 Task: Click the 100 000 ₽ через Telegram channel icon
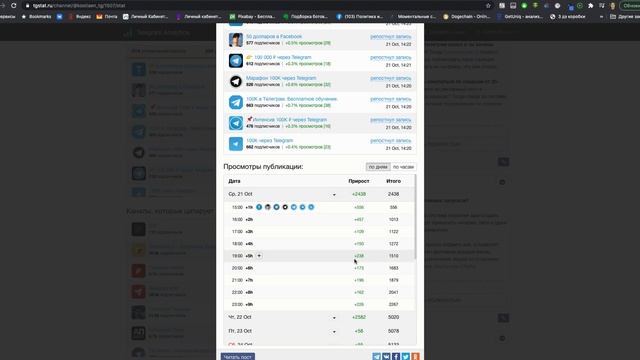tap(236, 61)
